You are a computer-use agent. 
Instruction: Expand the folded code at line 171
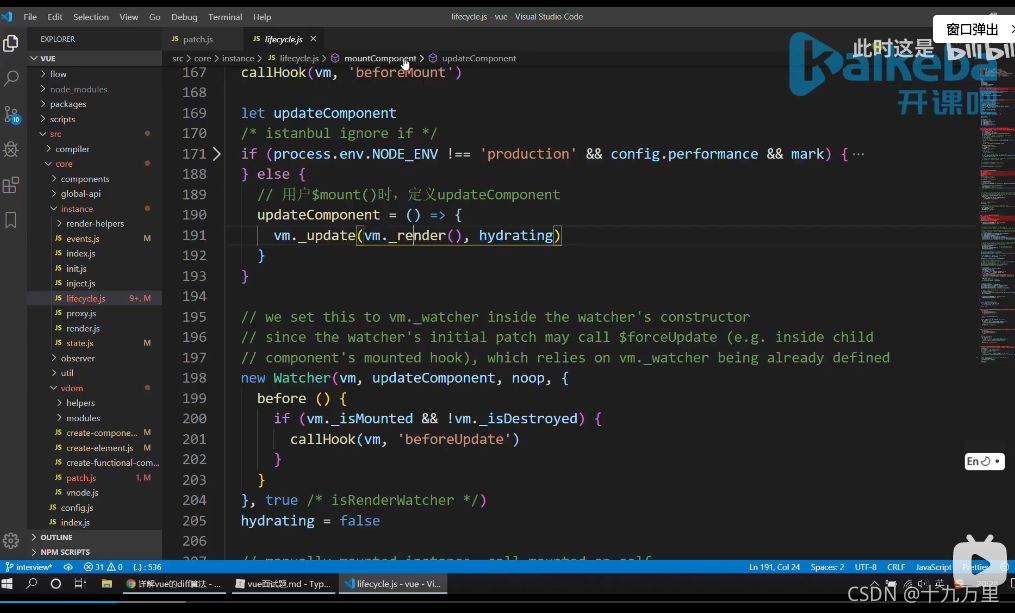pyautogui.click(x=216, y=154)
